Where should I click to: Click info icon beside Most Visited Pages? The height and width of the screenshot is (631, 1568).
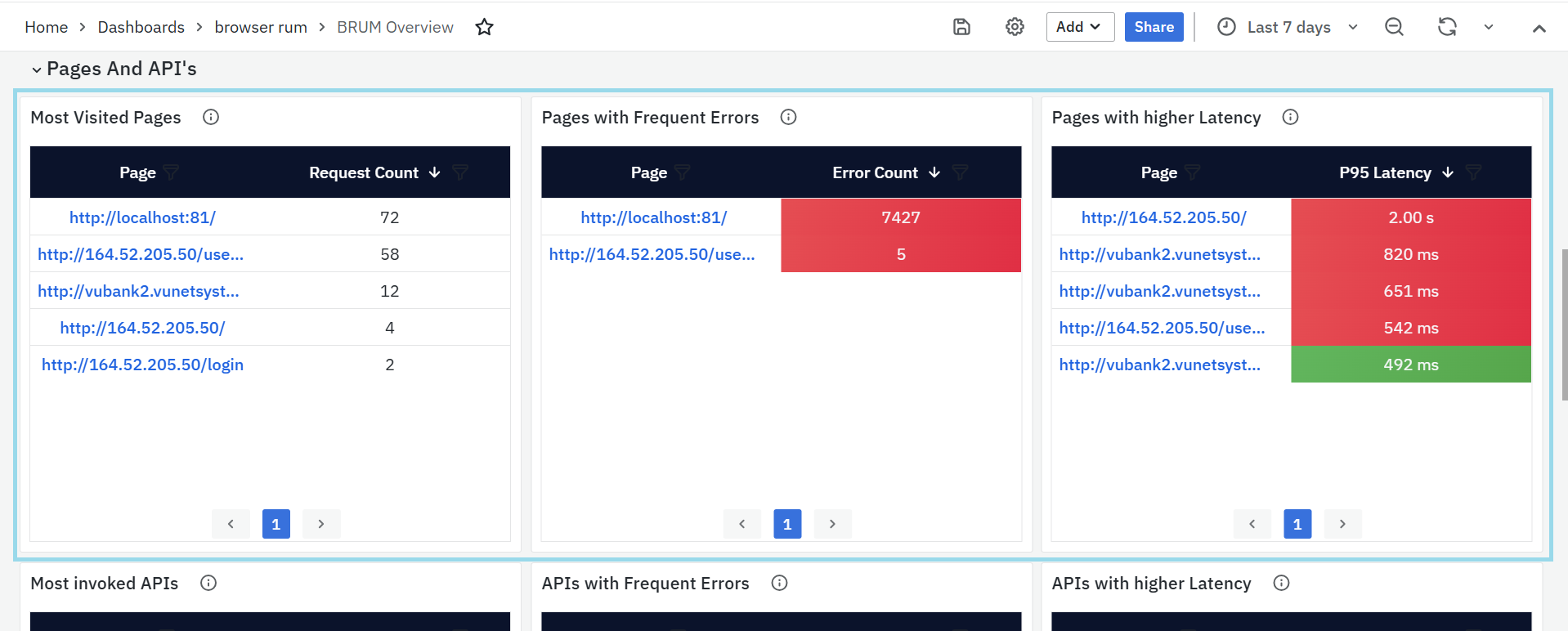pos(211,117)
